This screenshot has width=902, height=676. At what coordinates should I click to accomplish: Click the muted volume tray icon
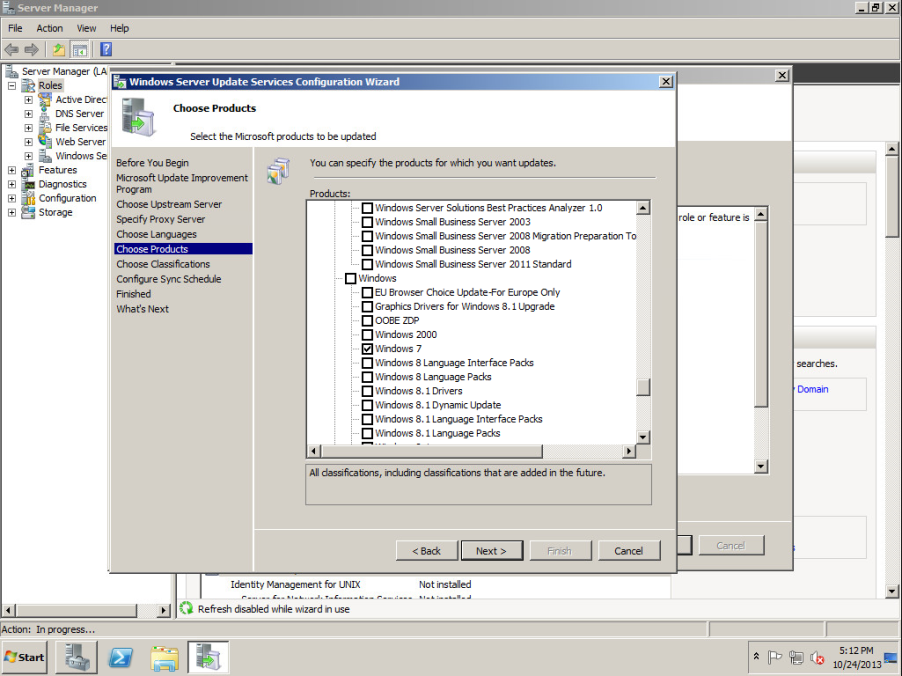(817, 657)
